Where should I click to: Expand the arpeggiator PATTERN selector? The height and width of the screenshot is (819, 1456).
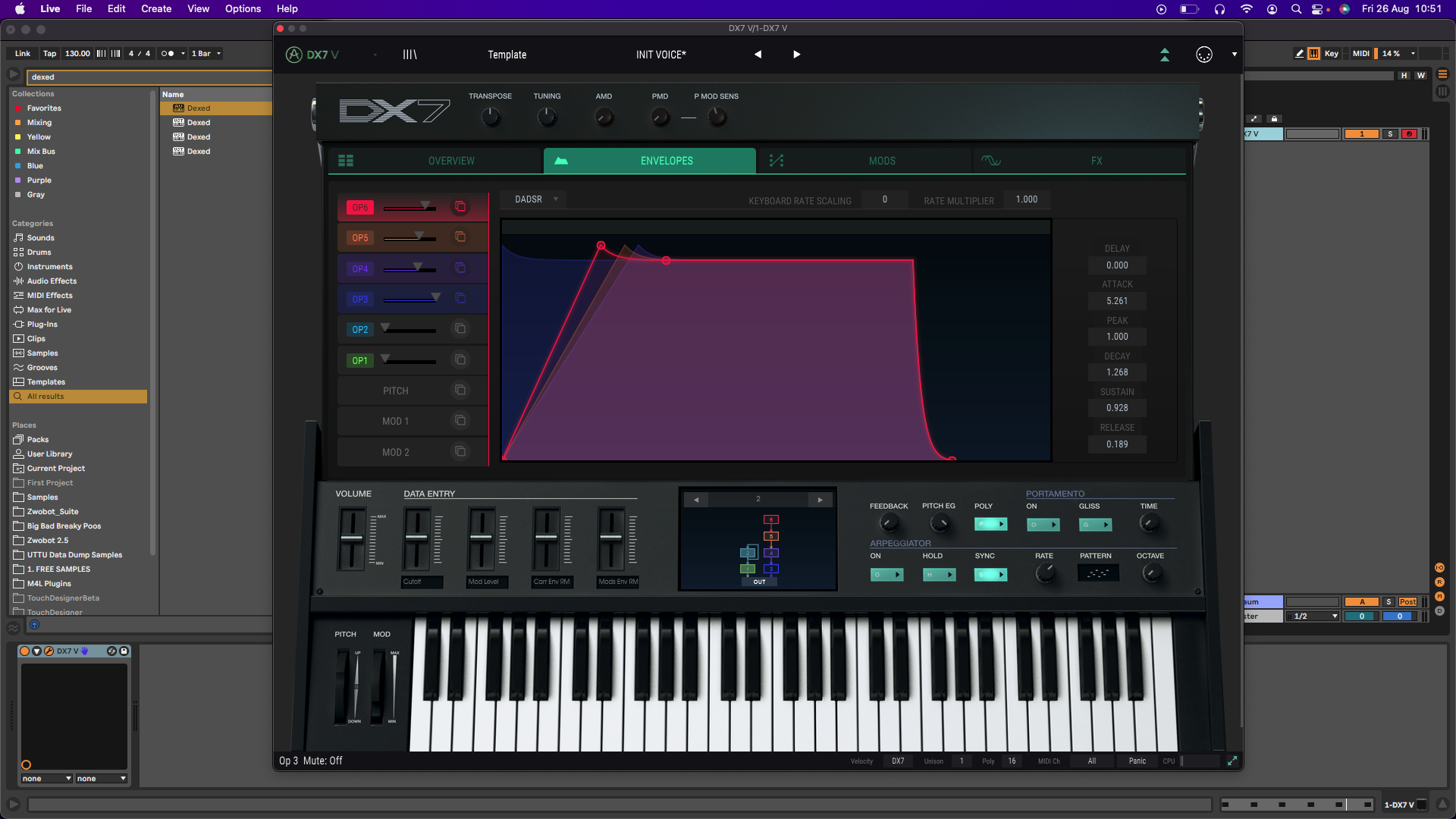[x=1097, y=574]
